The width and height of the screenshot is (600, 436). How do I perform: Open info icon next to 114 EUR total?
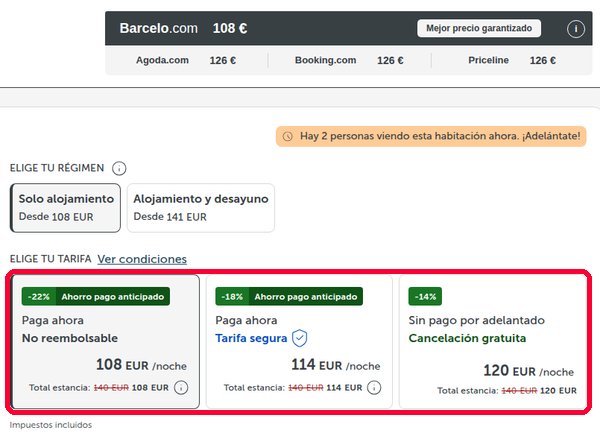pyautogui.click(x=374, y=387)
